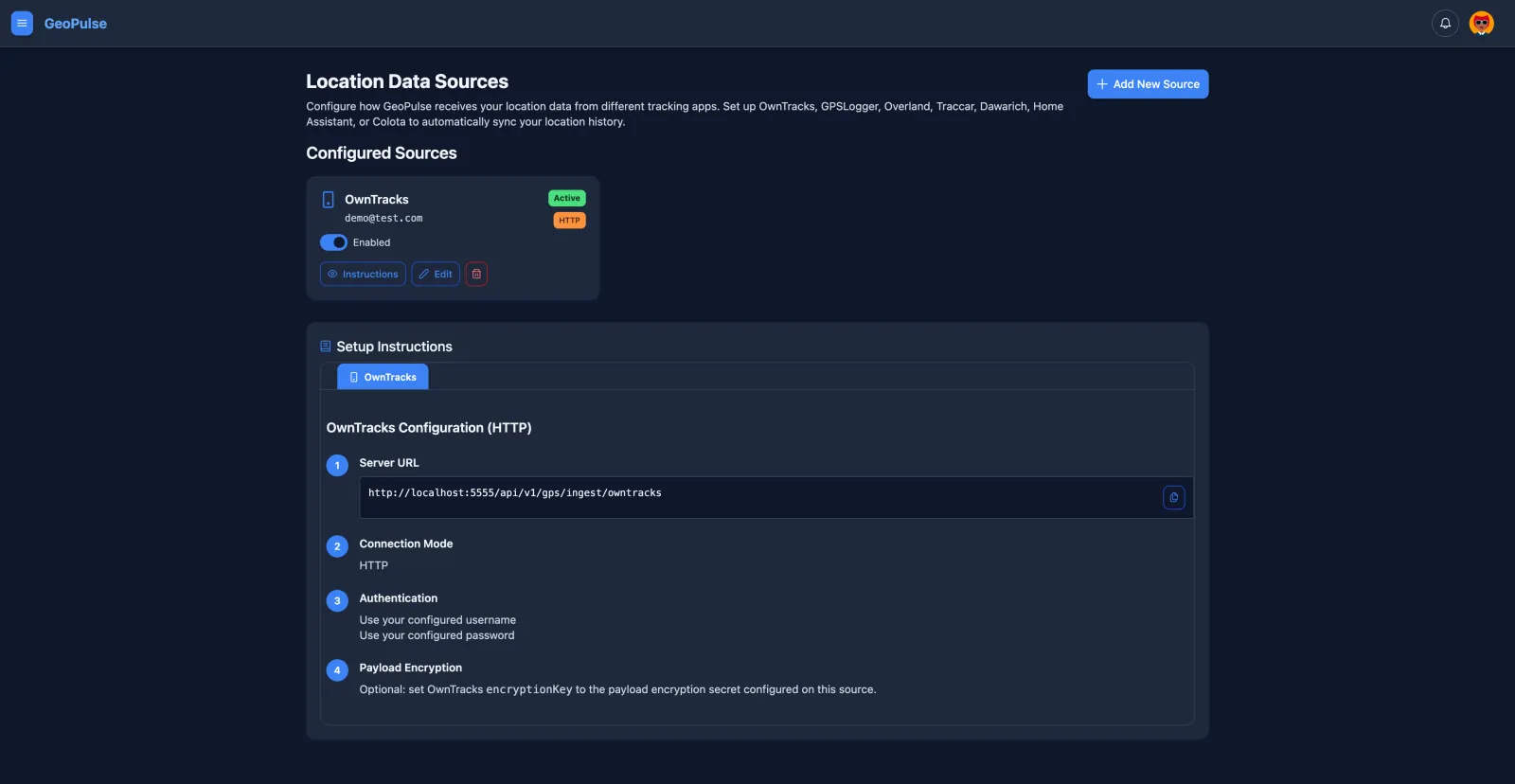Viewport: 1515px width, 784px height.
Task: Click step 4 number badge
Action: [x=337, y=670]
